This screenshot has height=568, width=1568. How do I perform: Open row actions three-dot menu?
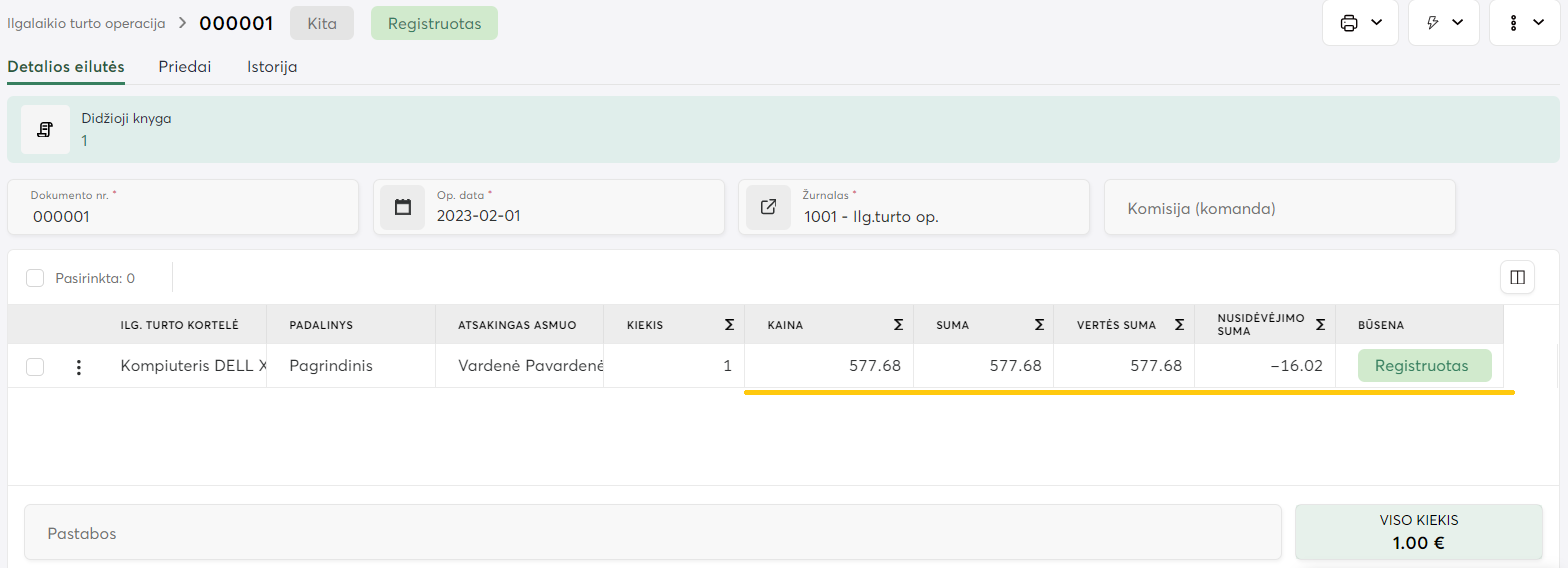(x=79, y=367)
